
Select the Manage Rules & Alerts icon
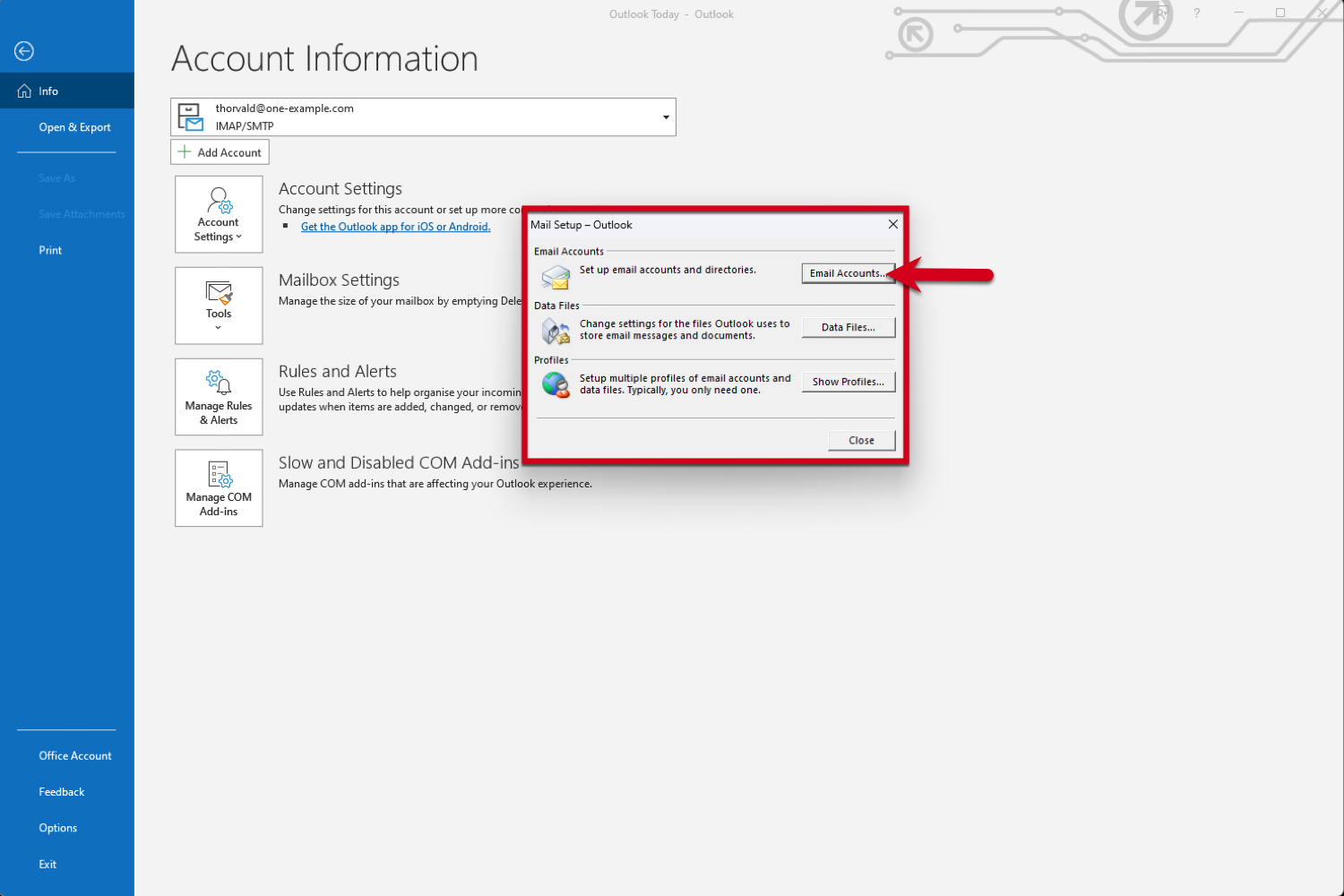coord(219,381)
